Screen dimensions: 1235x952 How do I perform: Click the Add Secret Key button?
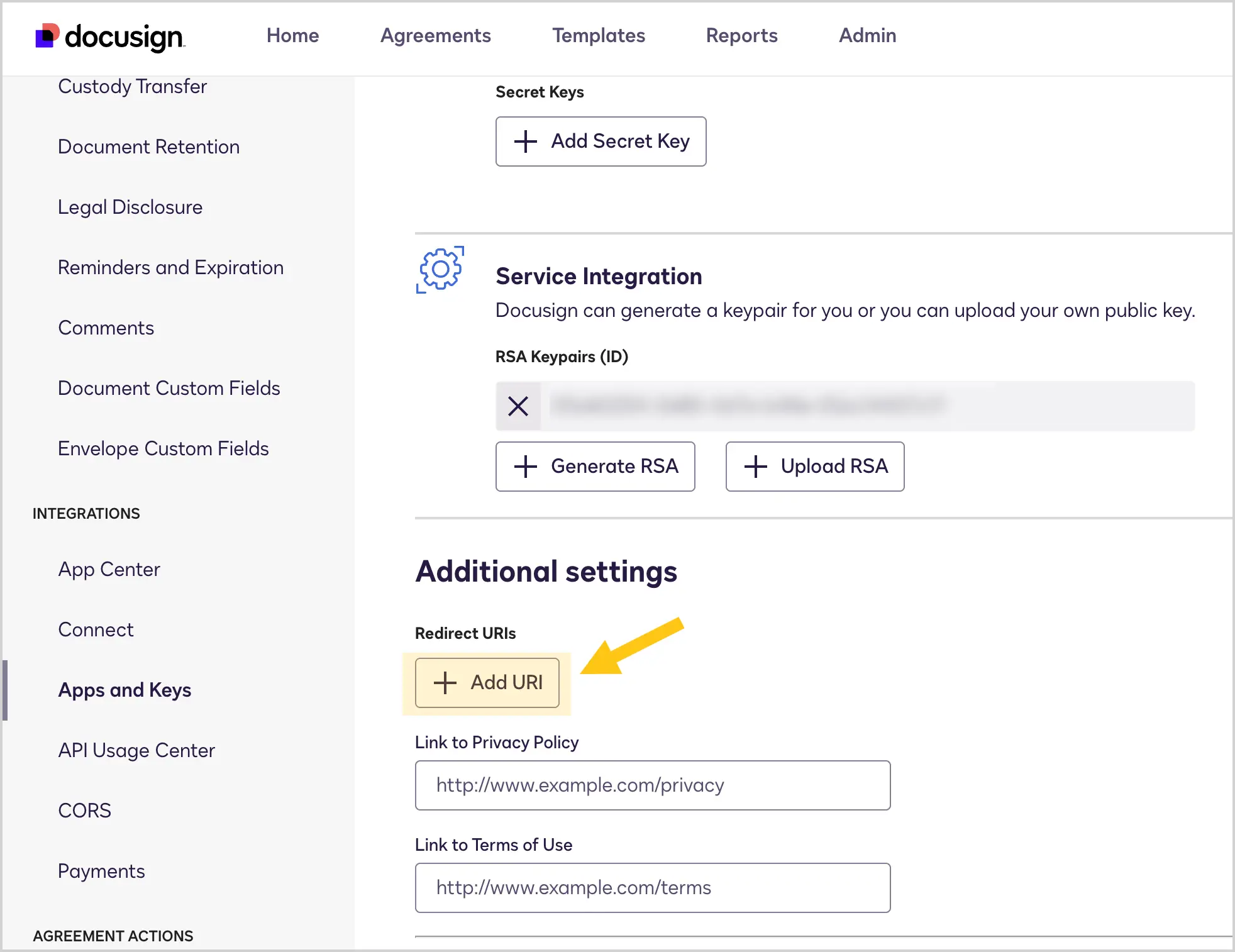tap(601, 141)
